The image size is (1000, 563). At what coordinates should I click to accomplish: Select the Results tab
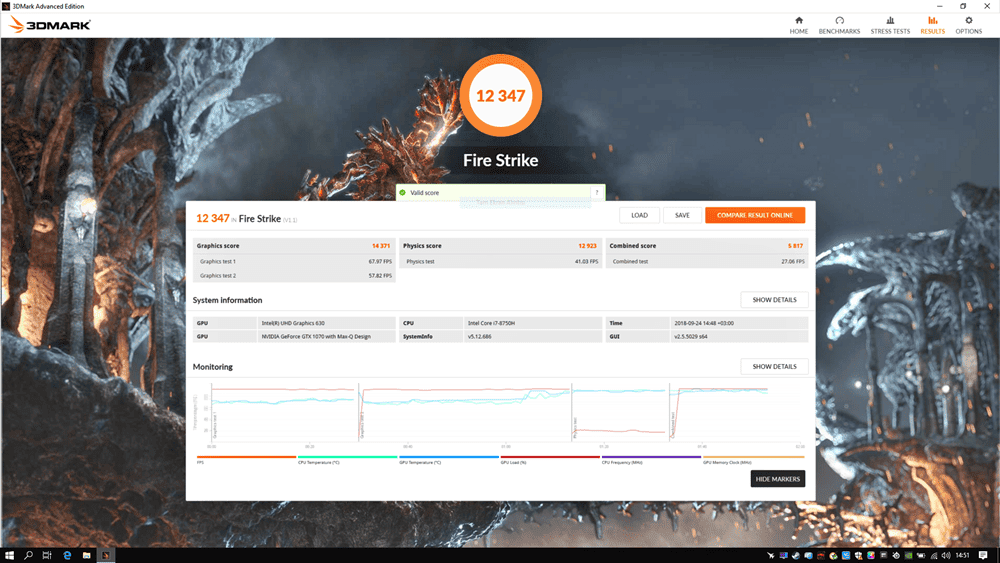tap(932, 25)
